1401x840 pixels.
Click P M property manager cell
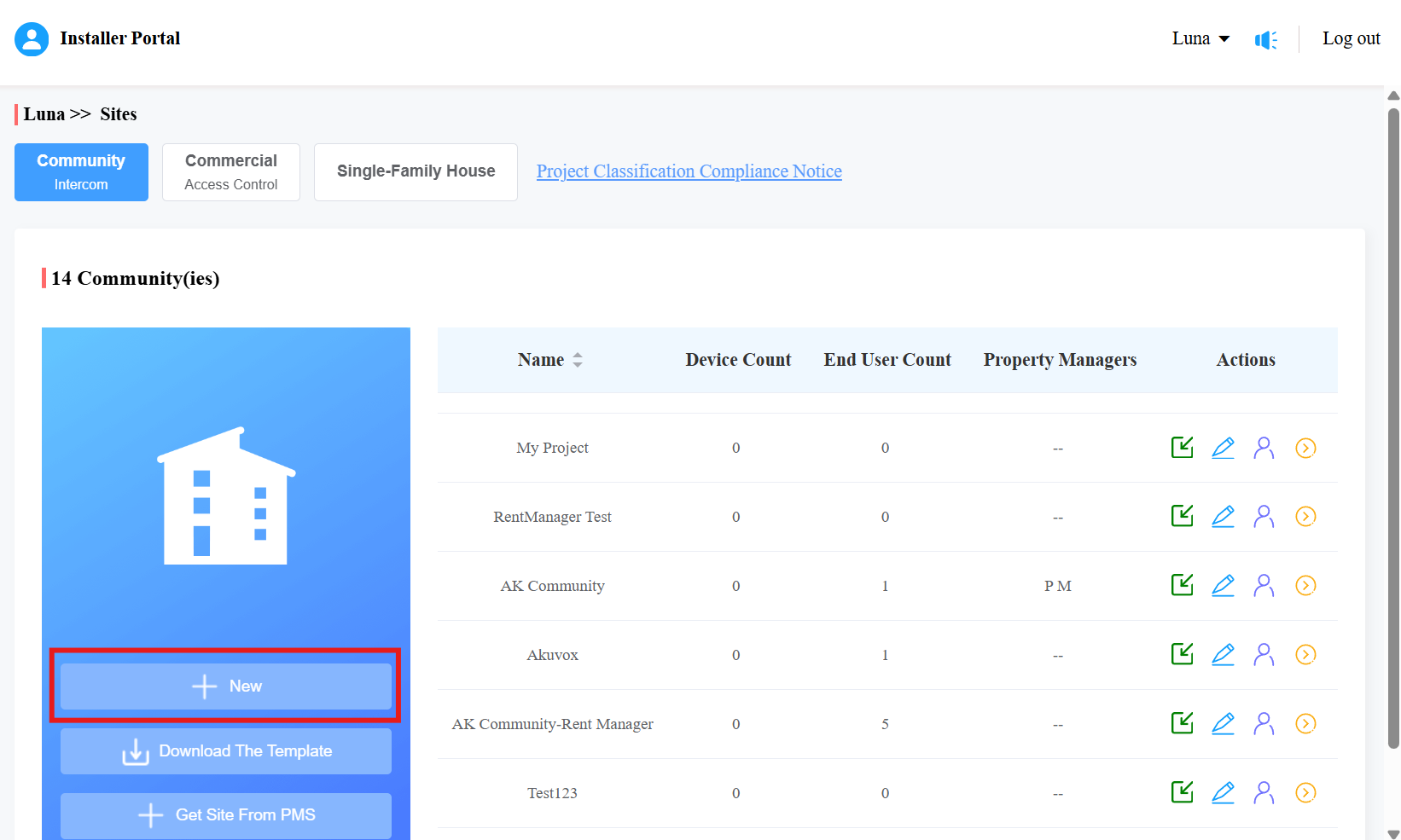pyautogui.click(x=1058, y=586)
